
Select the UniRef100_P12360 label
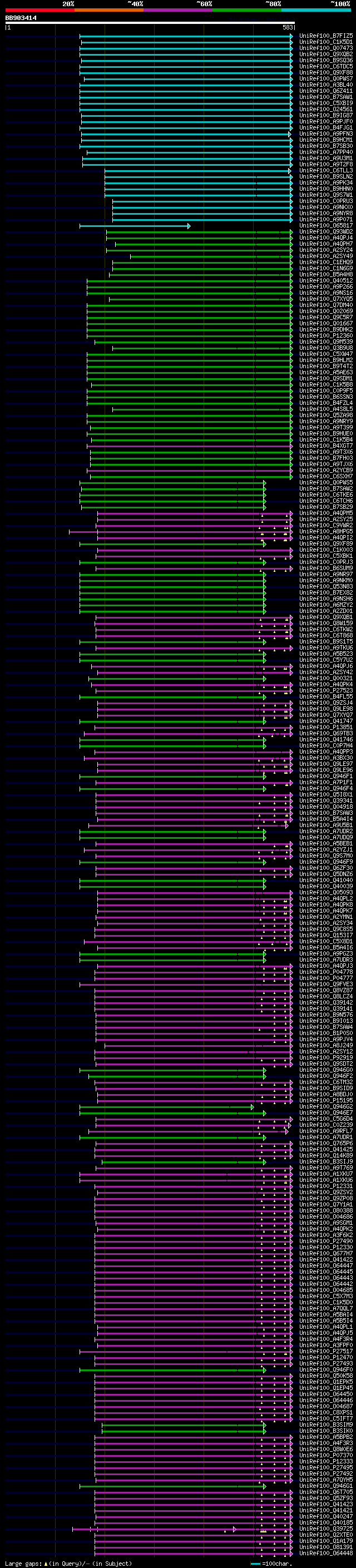pos(326,336)
